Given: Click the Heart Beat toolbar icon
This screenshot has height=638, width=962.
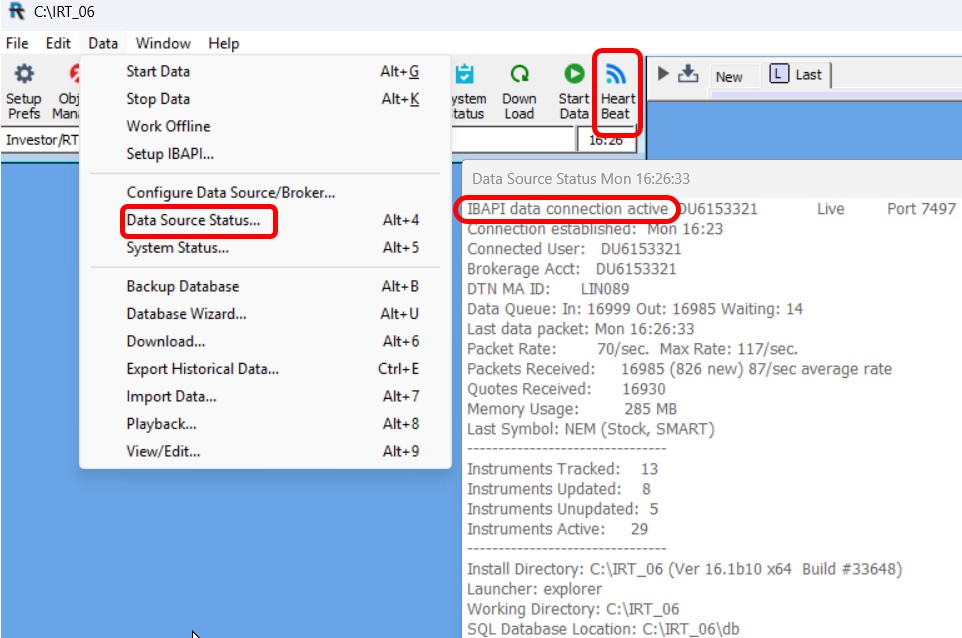Looking at the screenshot, I should (617, 75).
